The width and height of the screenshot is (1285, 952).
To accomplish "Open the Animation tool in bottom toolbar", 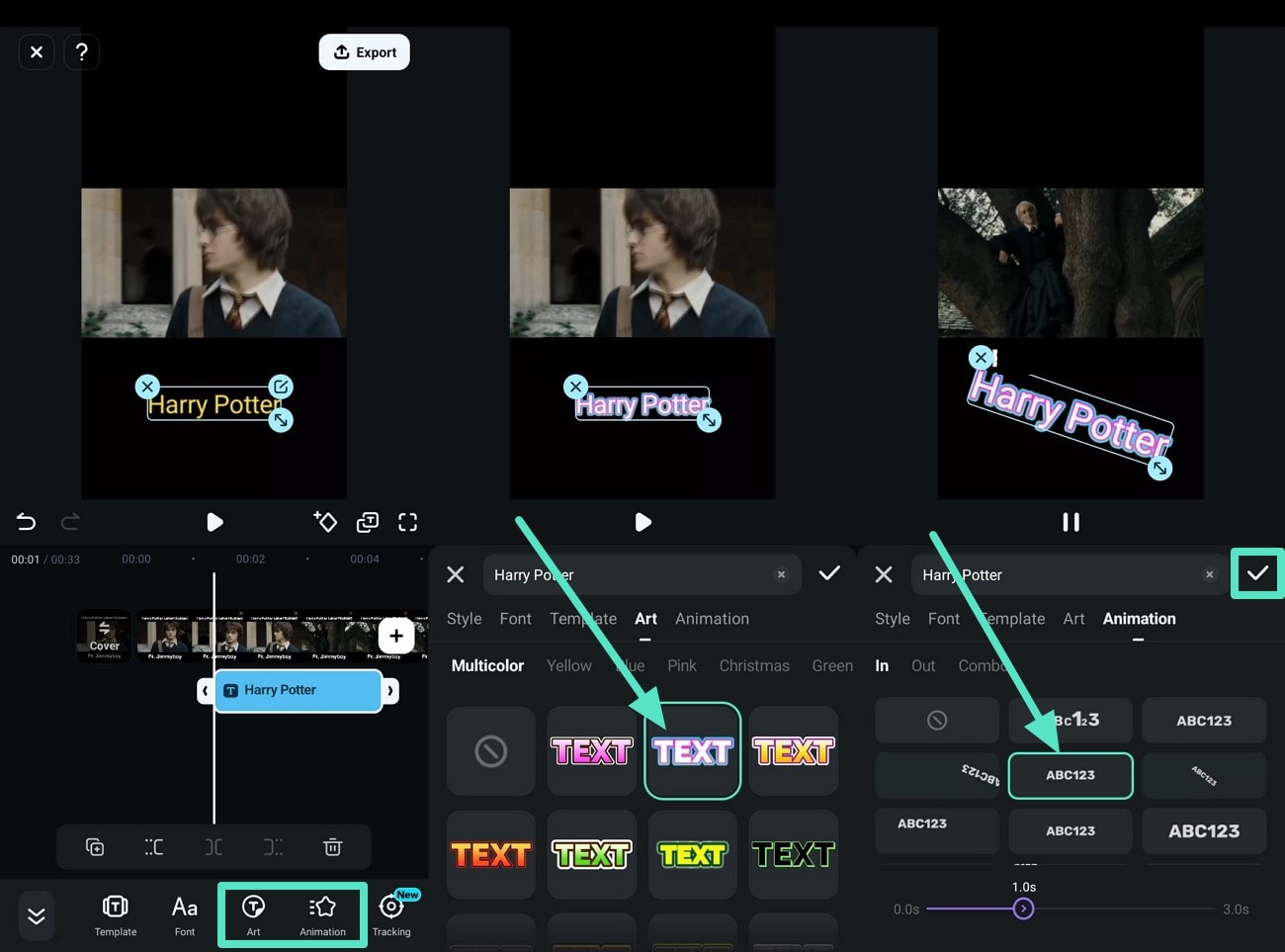I will pos(322,915).
